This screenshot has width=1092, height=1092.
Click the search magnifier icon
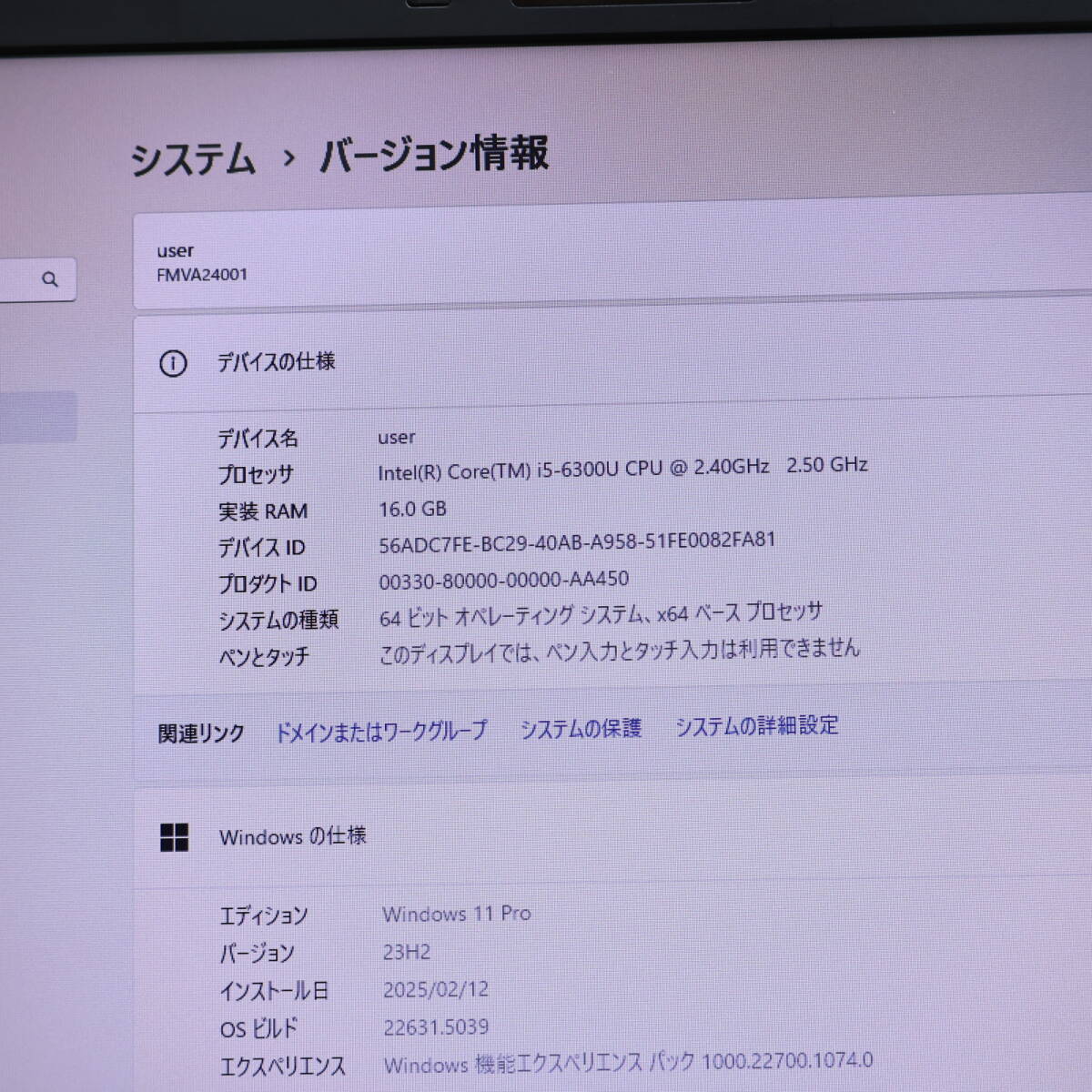tap(50, 279)
